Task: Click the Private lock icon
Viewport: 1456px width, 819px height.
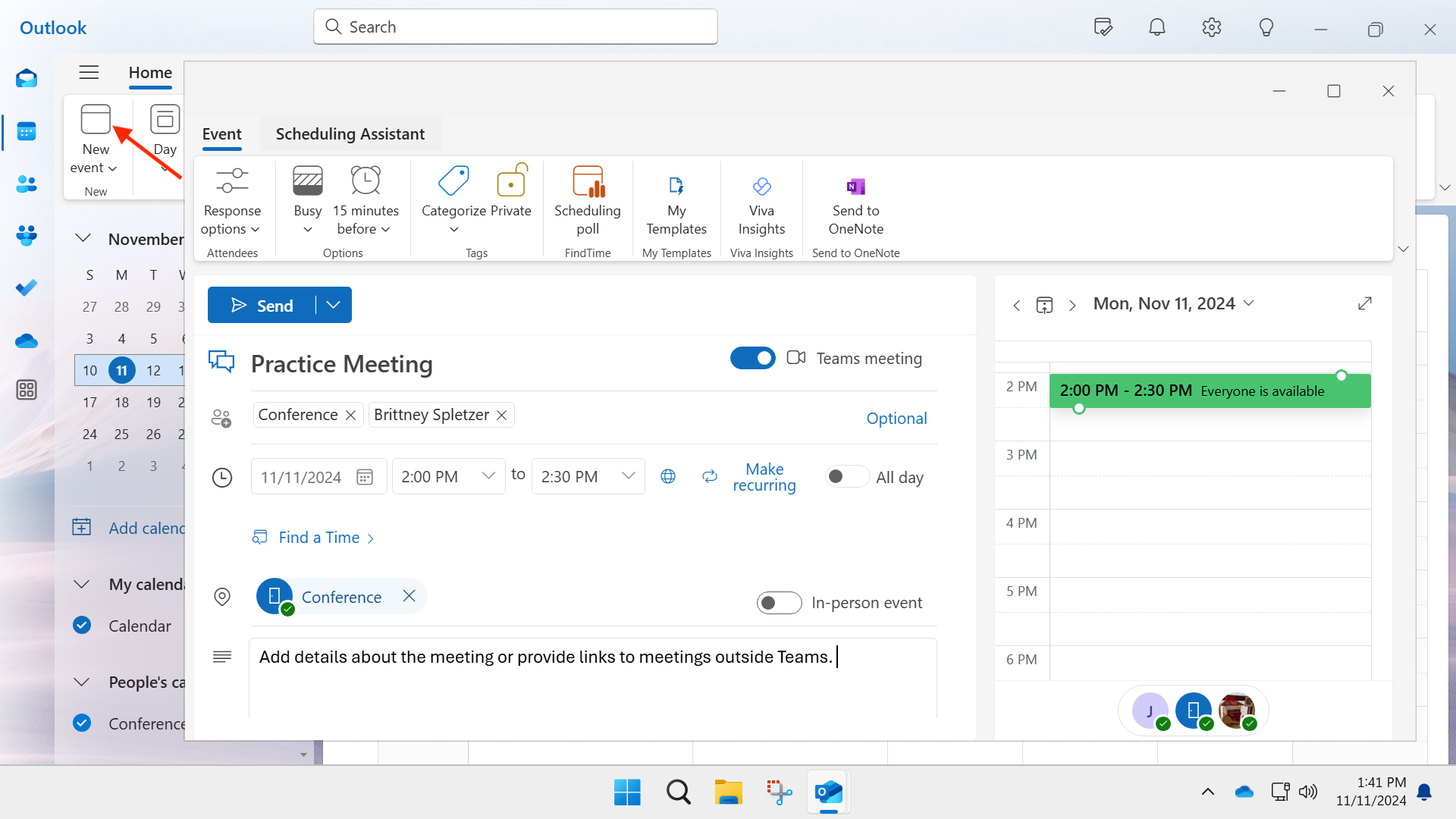Action: click(x=511, y=183)
